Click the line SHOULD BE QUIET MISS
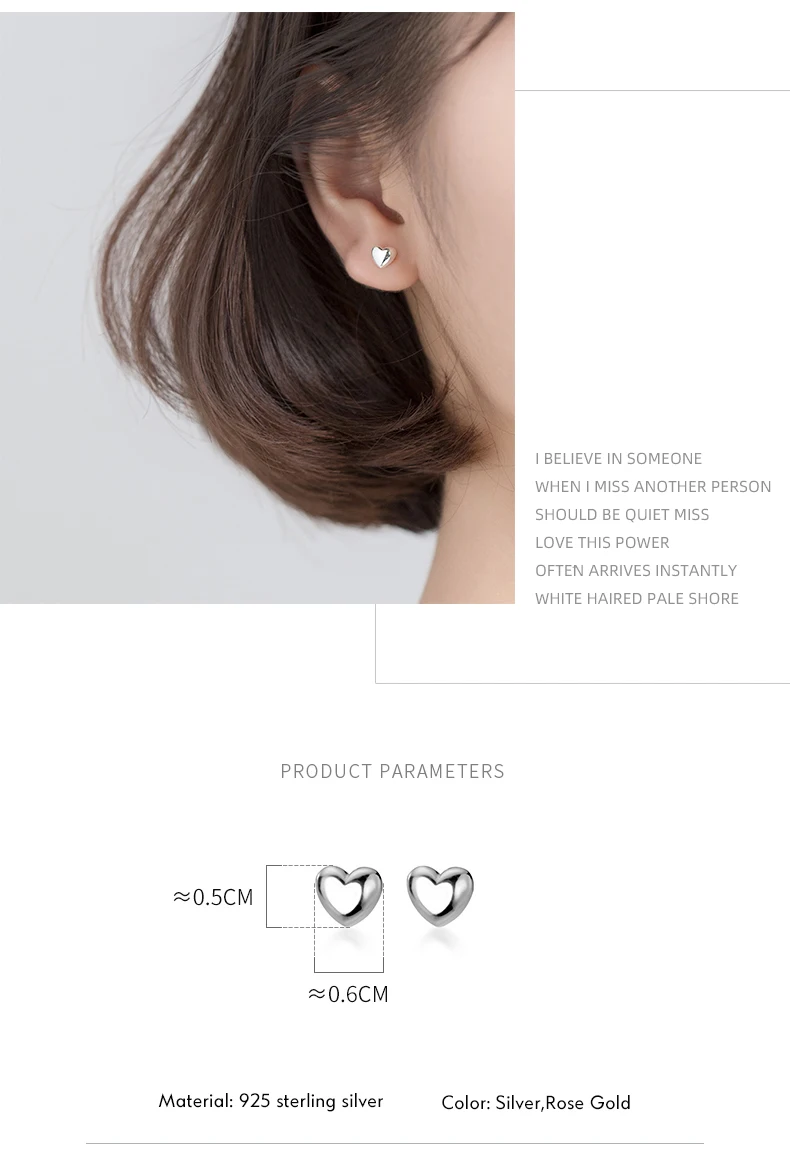 click(622, 514)
